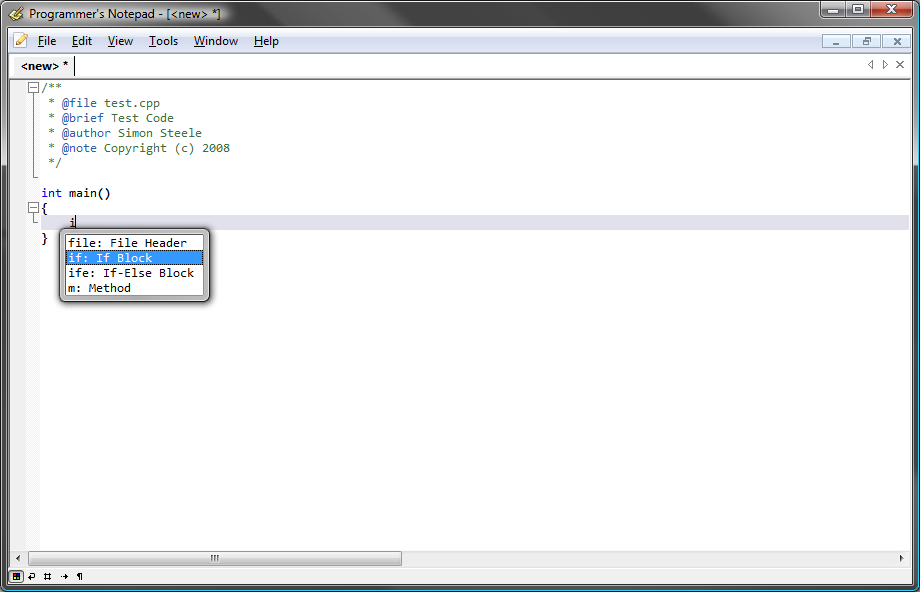
Task: Click the scrollbar right arrow button
Action: click(x=901, y=559)
